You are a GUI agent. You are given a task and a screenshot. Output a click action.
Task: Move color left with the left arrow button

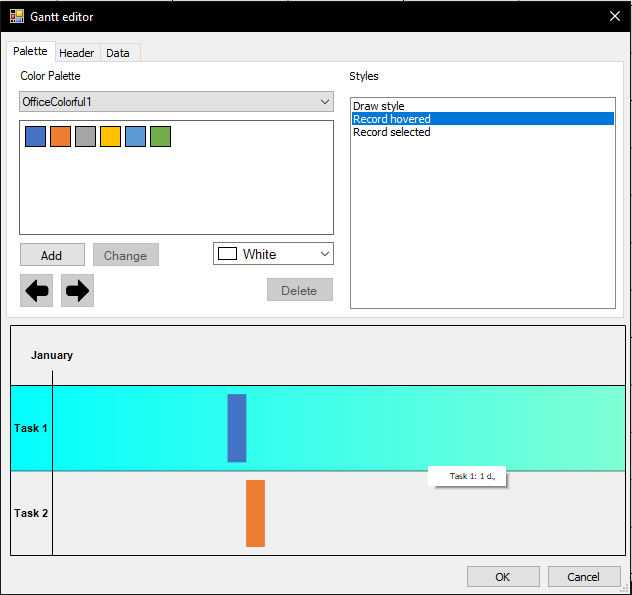click(x=37, y=291)
